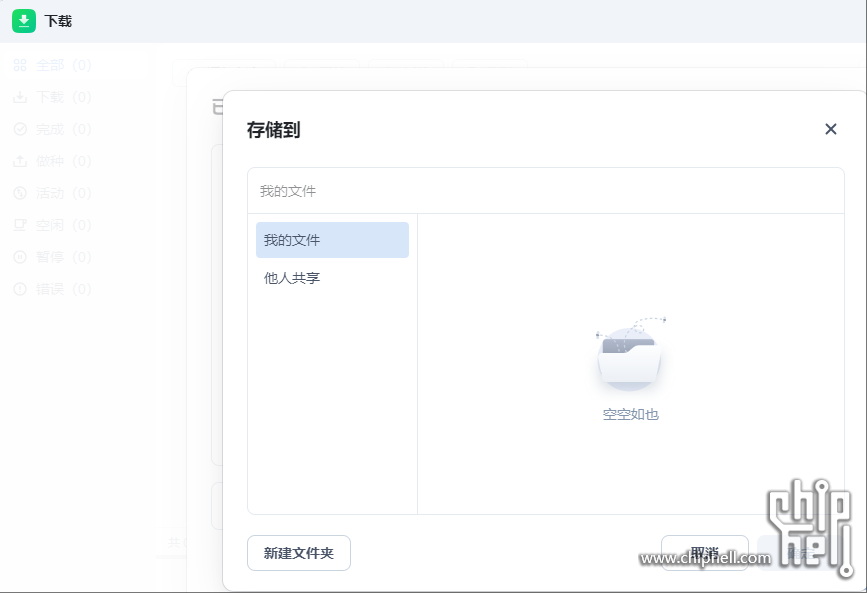Open the 错误 (0) sidebar category
Screen dimensions: 867x593
coord(53,289)
